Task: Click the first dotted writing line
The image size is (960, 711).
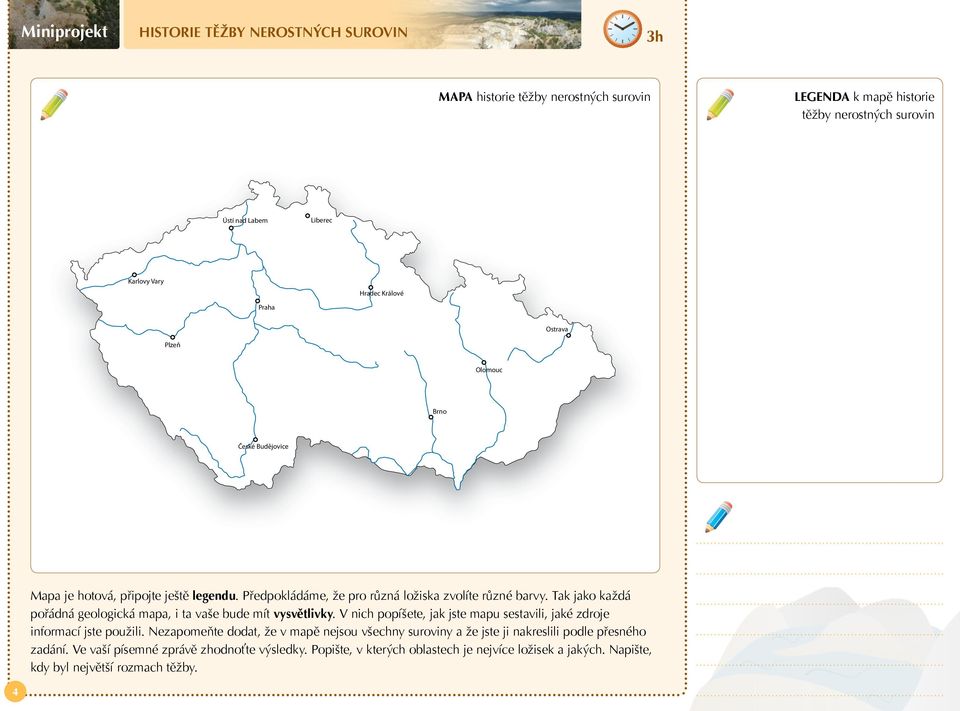Action: point(820,543)
